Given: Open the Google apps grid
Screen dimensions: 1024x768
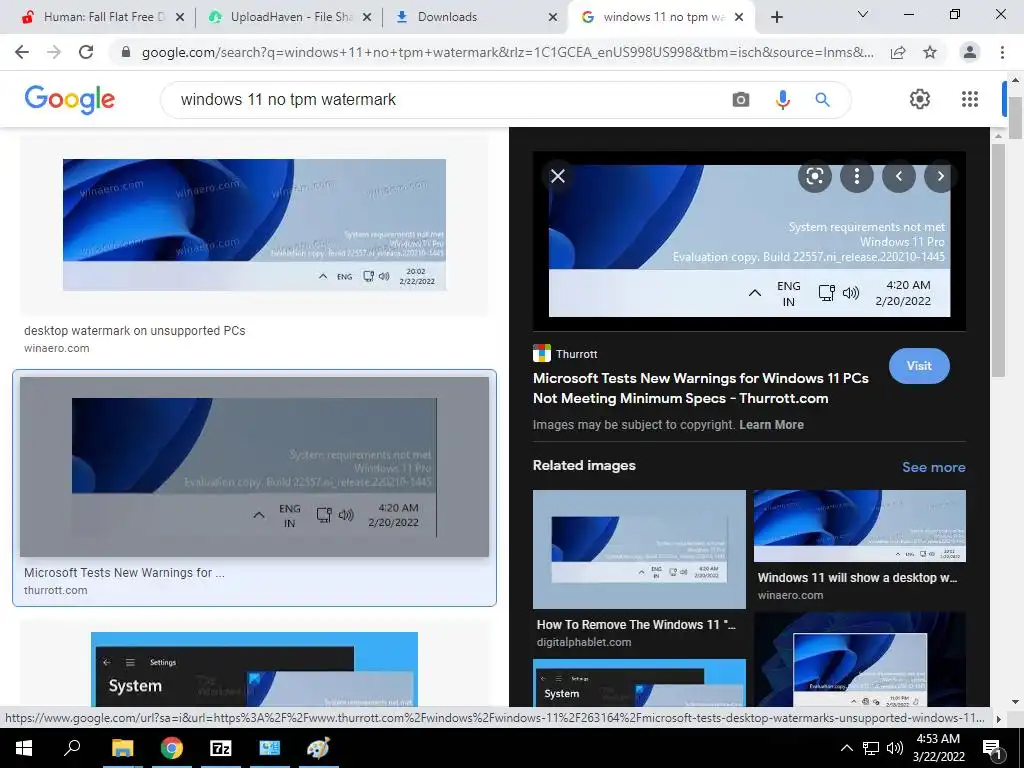Looking at the screenshot, I should point(970,99).
